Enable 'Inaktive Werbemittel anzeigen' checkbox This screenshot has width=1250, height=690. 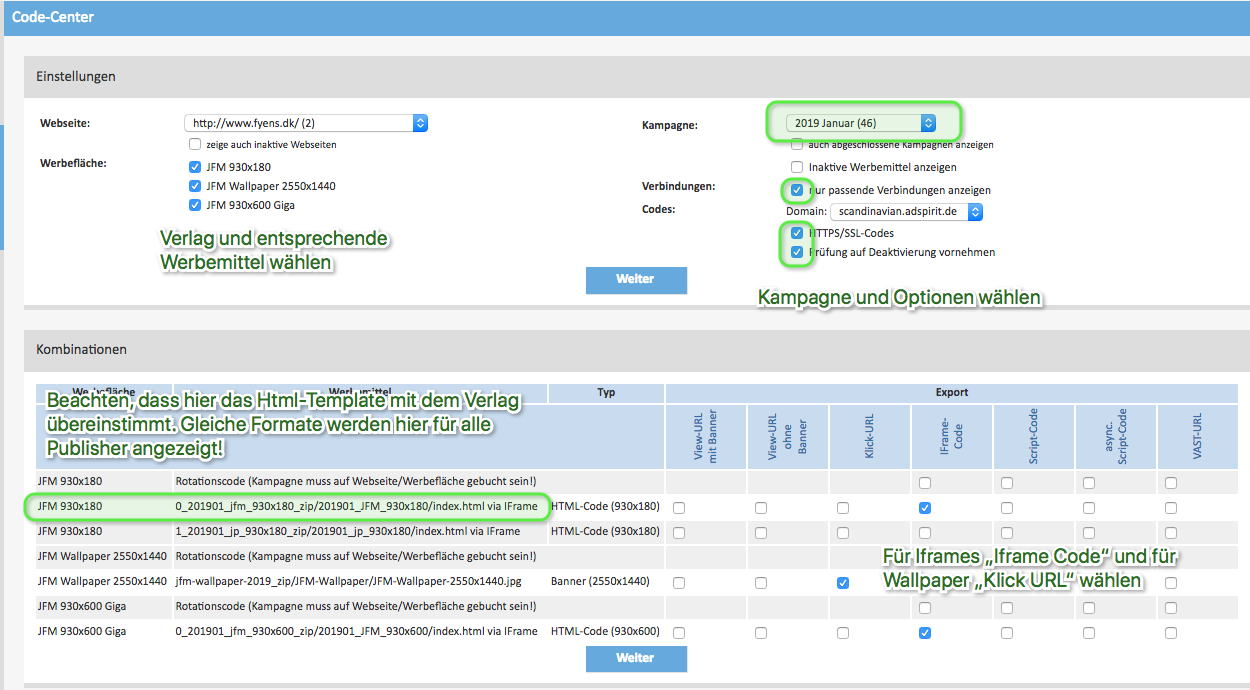pyautogui.click(x=797, y=167)
